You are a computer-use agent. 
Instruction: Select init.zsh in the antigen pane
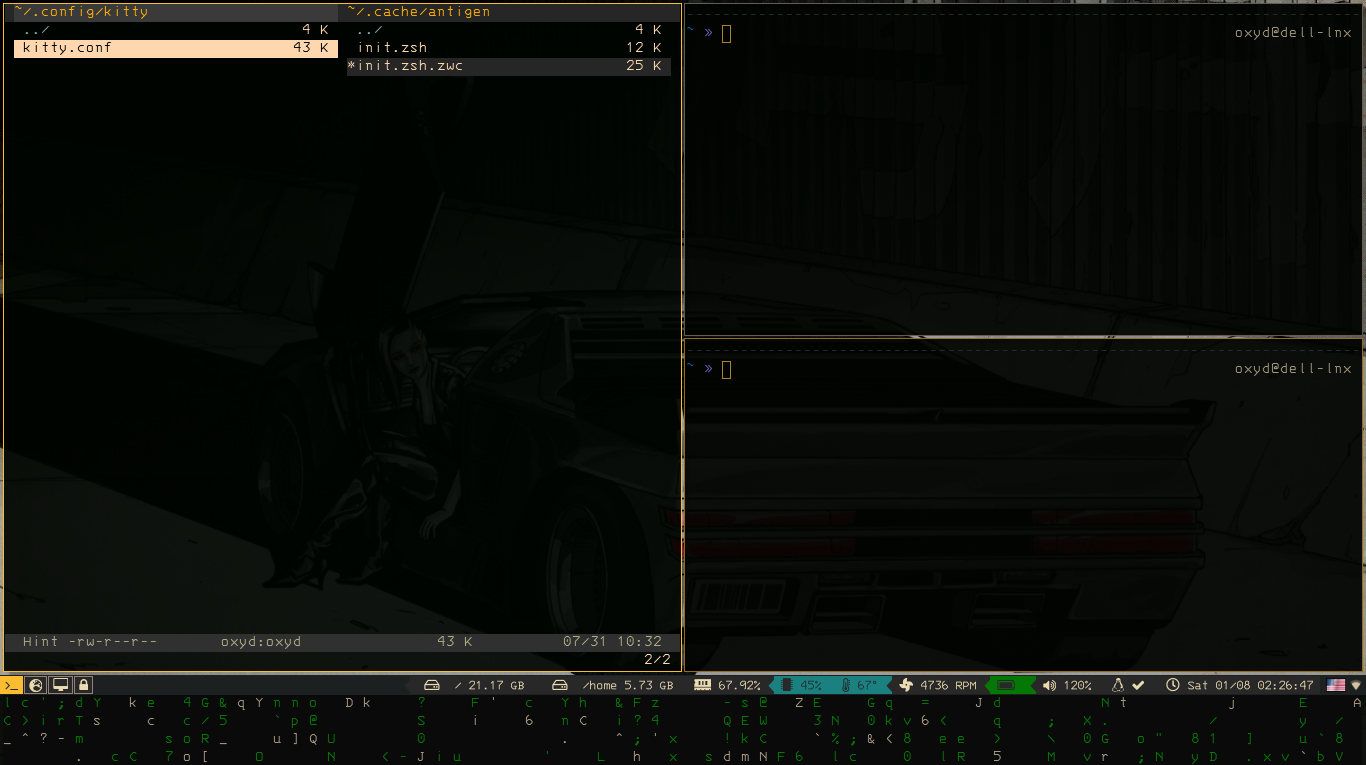click(509, 48)
